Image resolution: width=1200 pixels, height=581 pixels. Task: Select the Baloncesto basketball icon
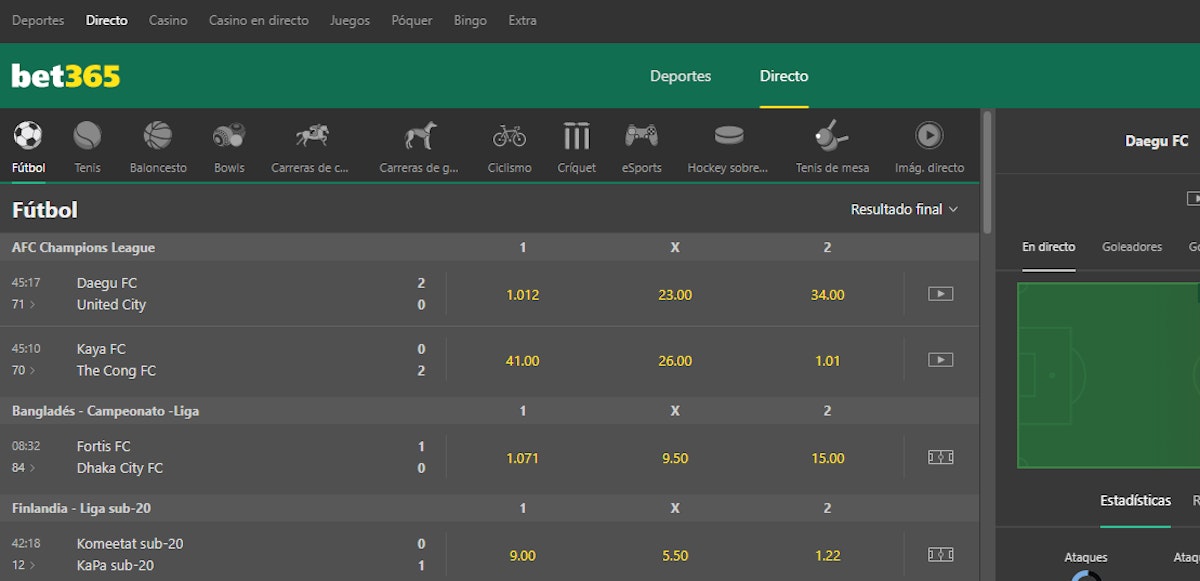point(158,136)
